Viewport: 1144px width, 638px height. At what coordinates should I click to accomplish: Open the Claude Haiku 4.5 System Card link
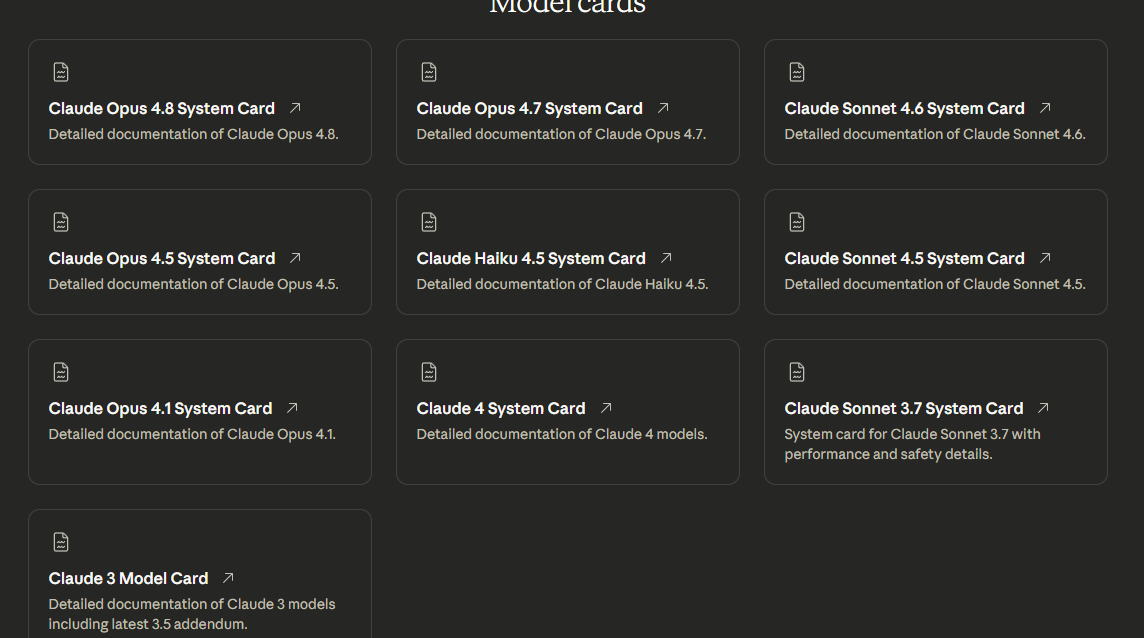(531, 258)
